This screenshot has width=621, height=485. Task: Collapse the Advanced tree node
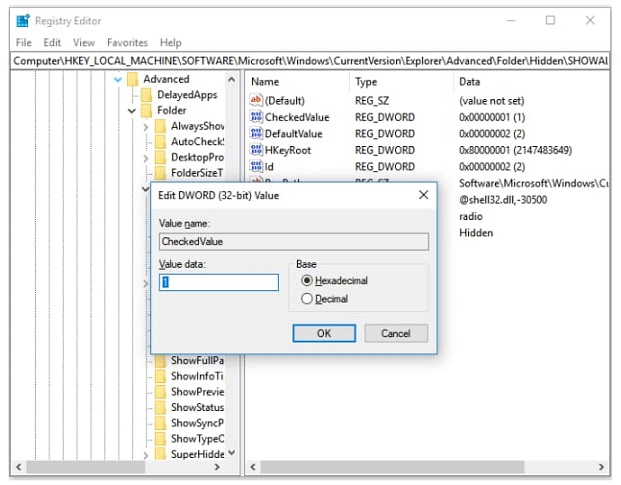point(118,80)
